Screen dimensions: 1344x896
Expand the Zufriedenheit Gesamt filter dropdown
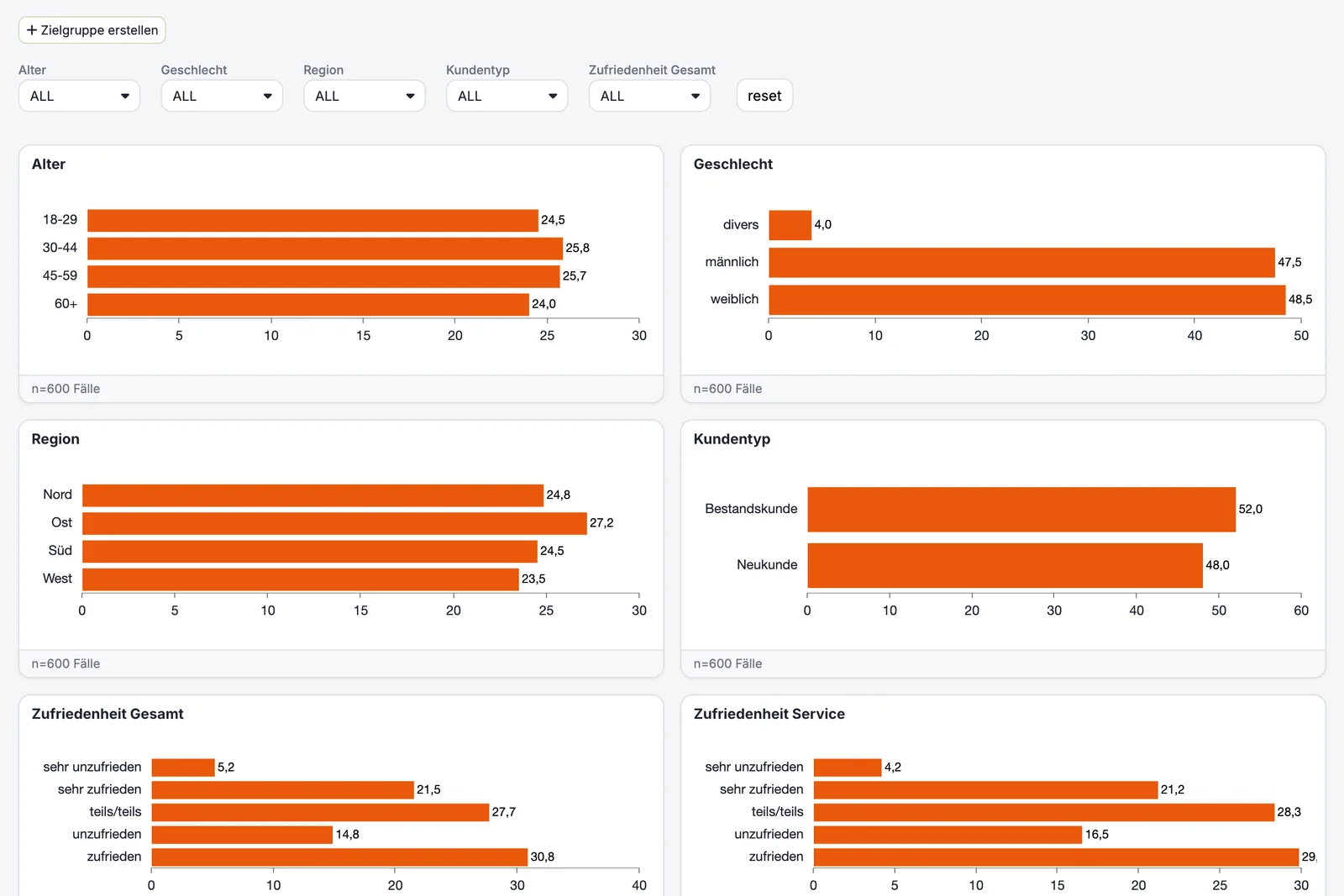pos(649,96)
